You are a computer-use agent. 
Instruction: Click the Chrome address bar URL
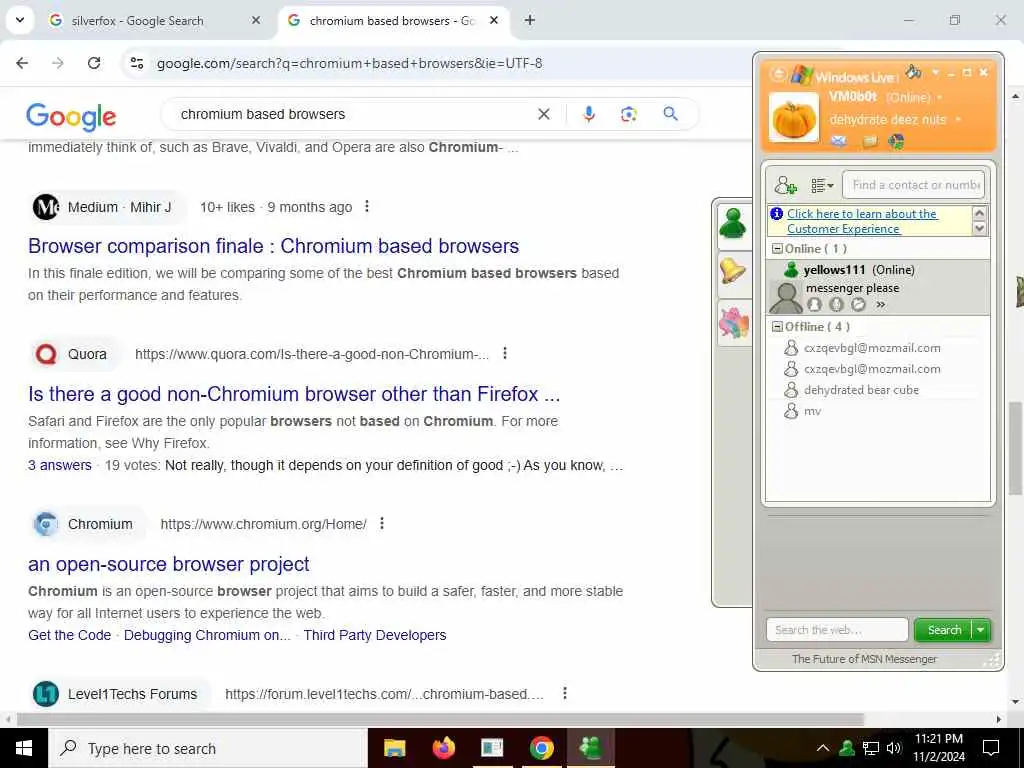click(x=349, y=63)
